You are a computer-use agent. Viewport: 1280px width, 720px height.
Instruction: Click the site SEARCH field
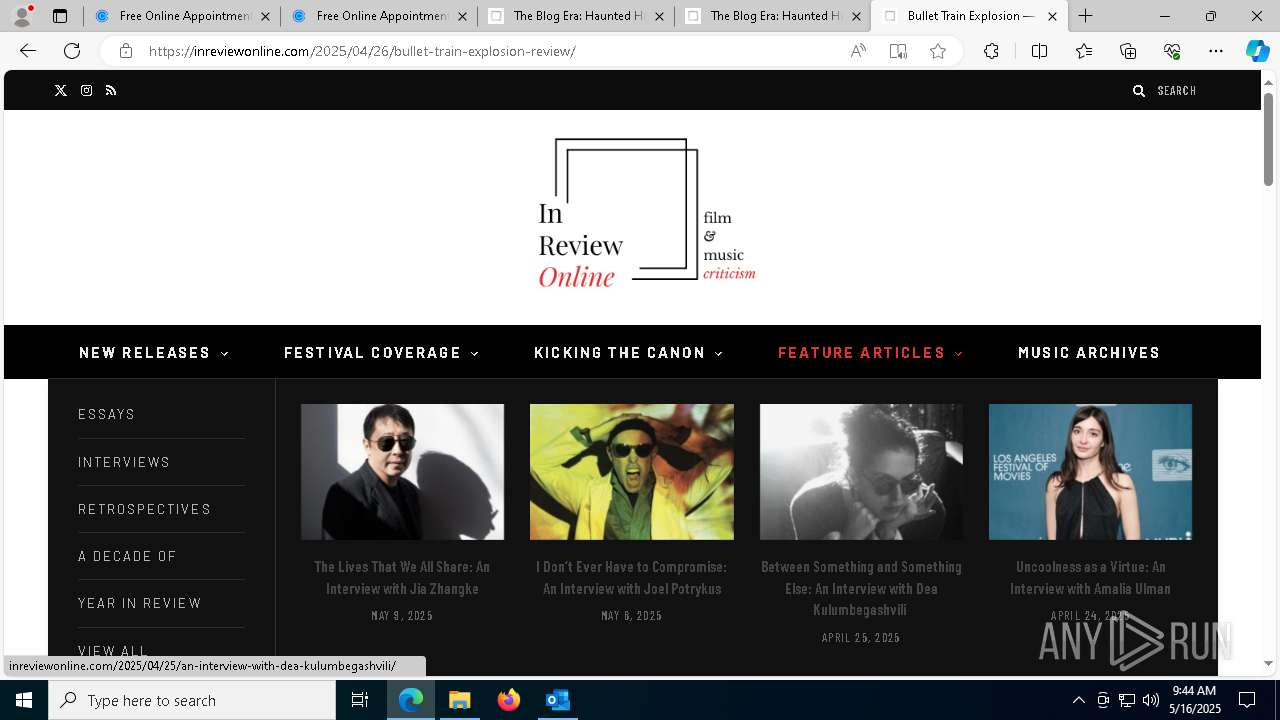pyautogui.click(x=1176, y=91)
